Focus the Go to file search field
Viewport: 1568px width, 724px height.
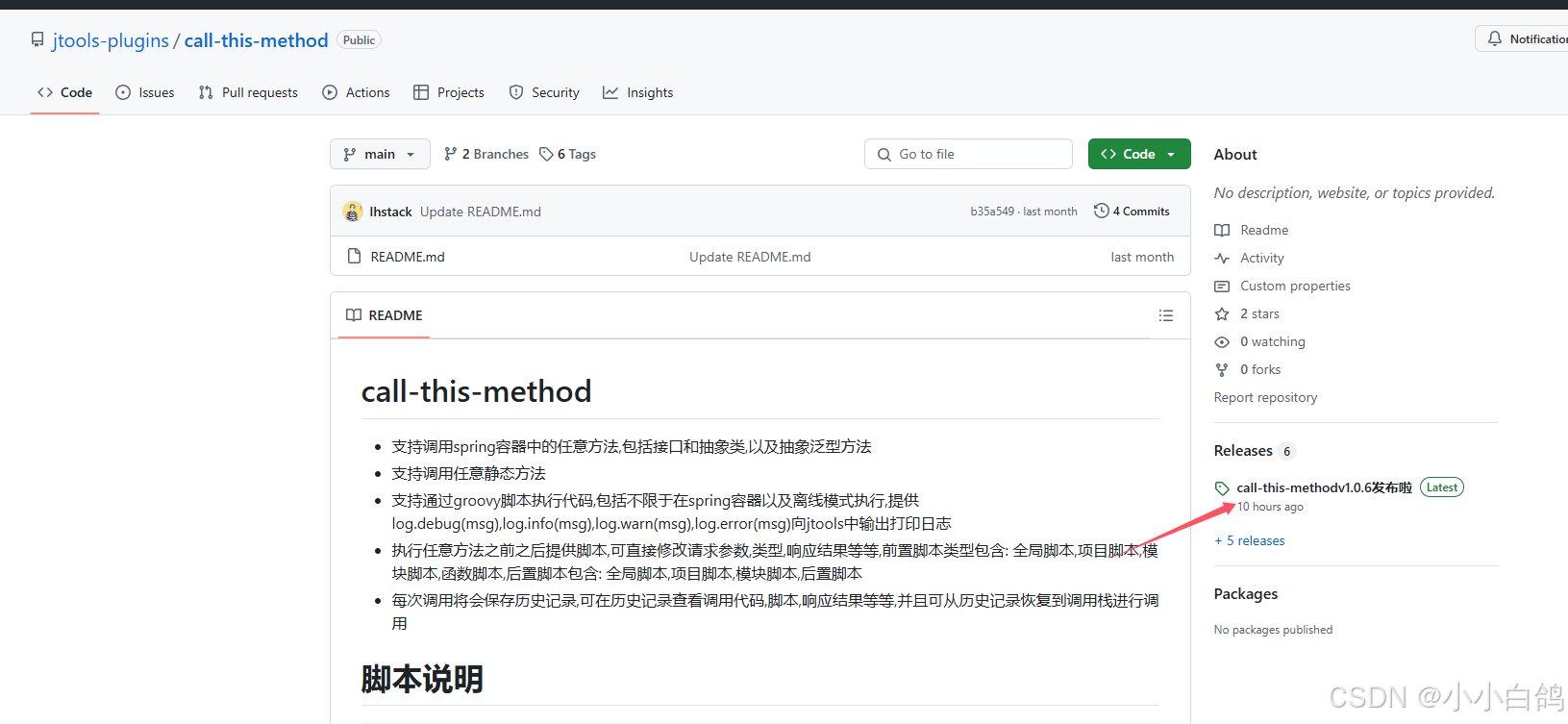point(968,154)
